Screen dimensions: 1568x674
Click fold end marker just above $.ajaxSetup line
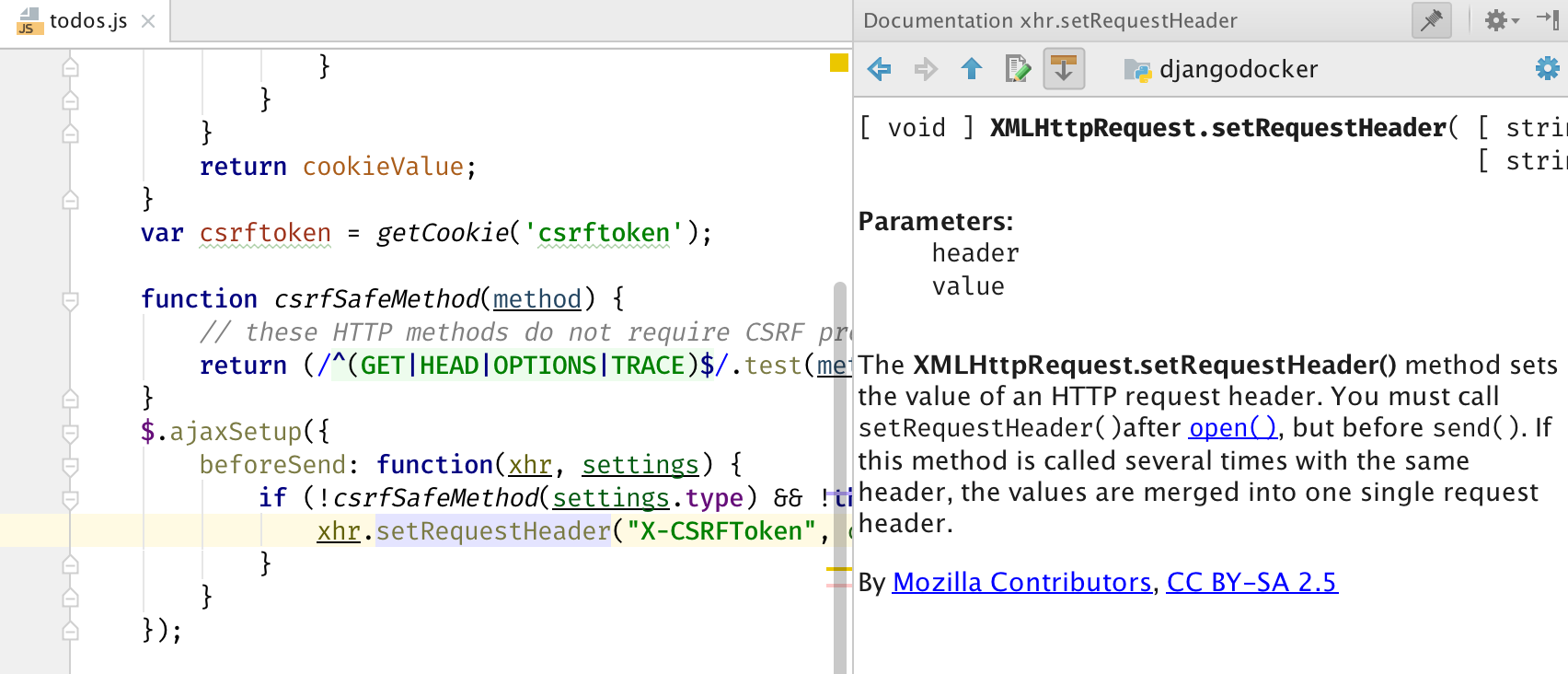(x=70, y=399)
